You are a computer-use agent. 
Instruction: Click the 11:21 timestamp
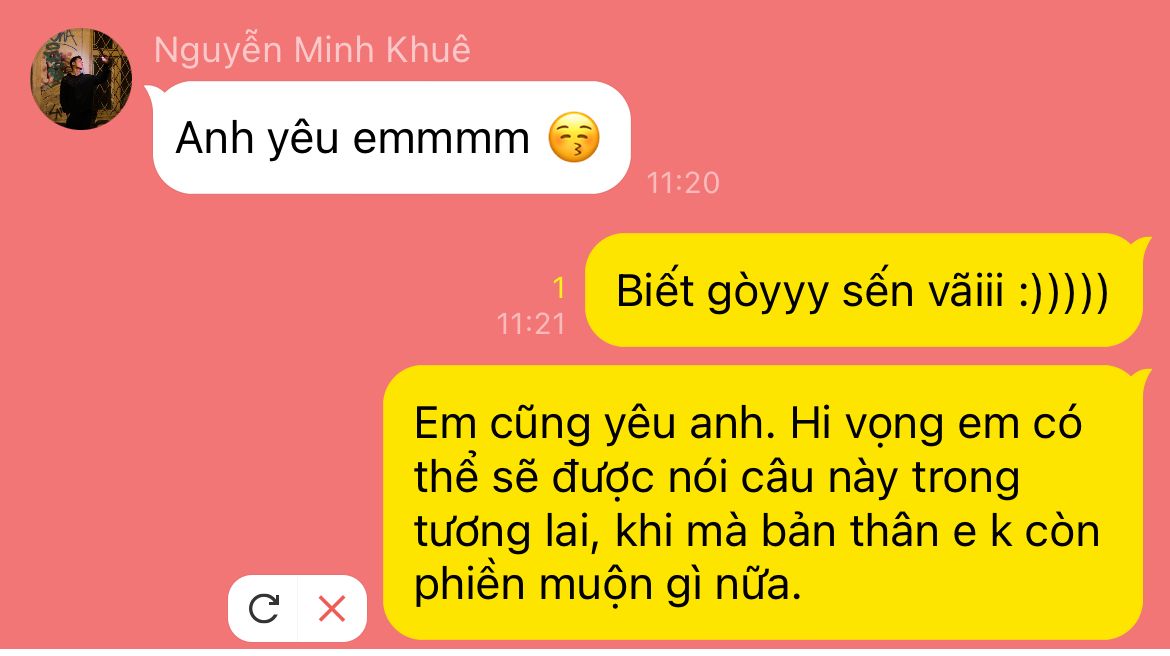point(531,324)
